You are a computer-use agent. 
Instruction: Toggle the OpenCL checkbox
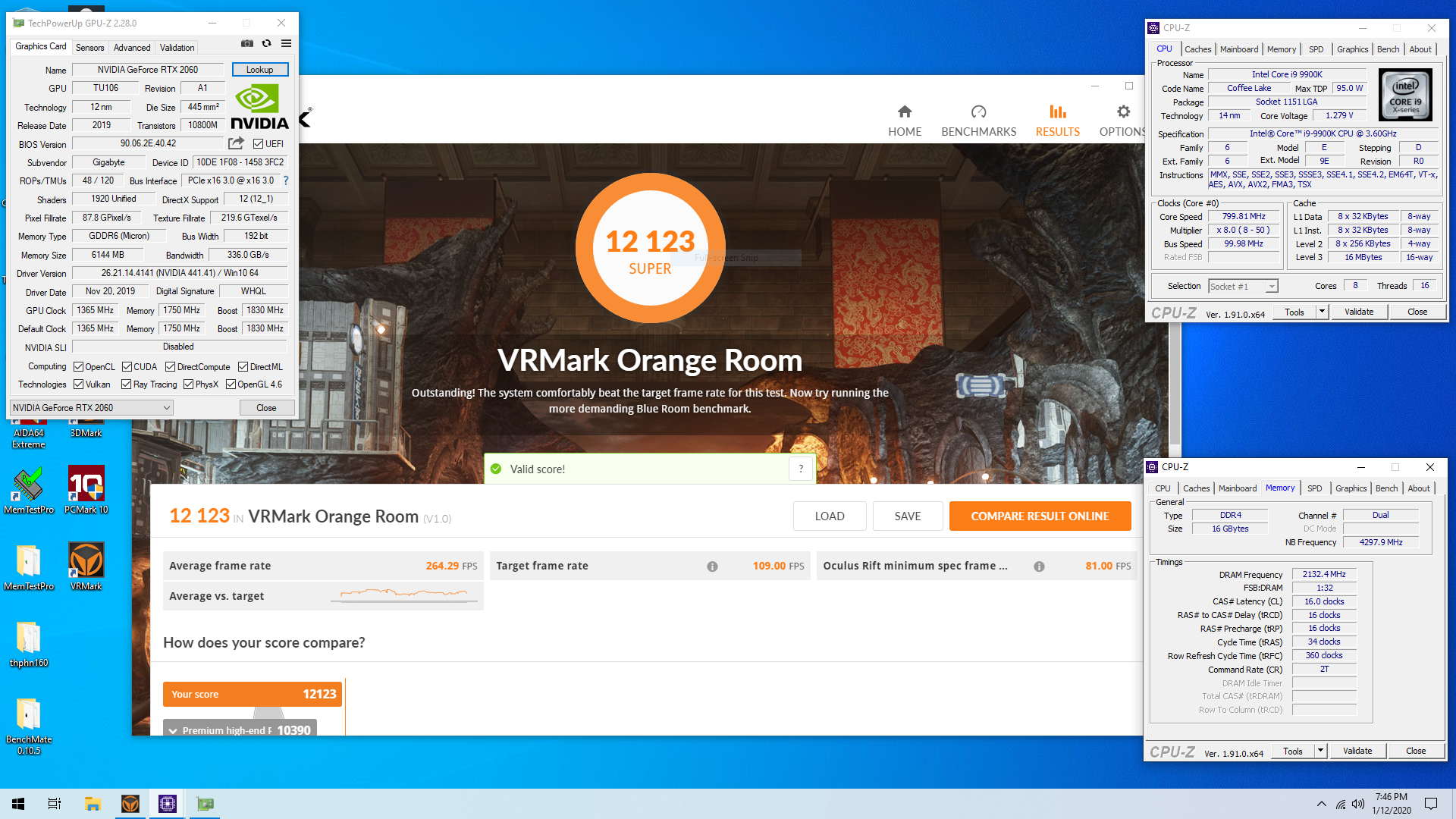78,367
